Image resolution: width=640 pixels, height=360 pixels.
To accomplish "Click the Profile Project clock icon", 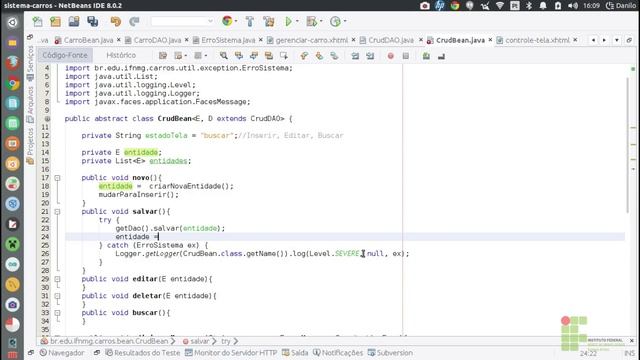I will (335, 21).
